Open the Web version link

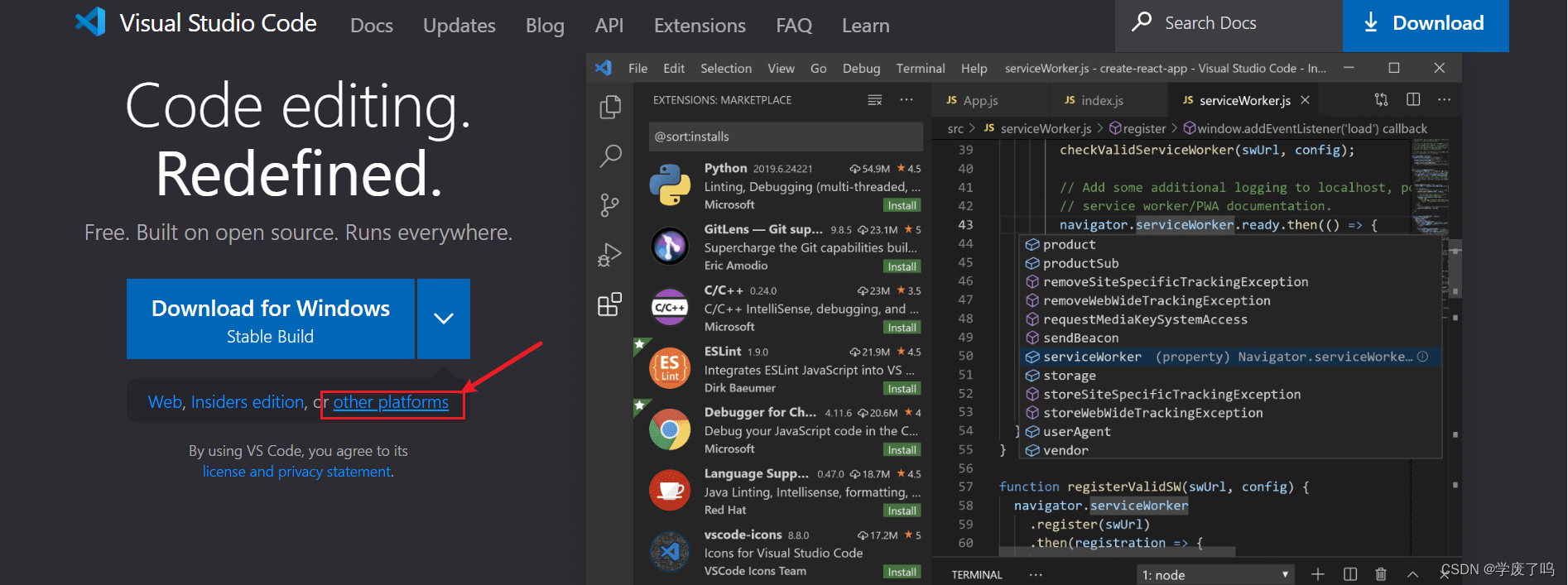point(165,402)
